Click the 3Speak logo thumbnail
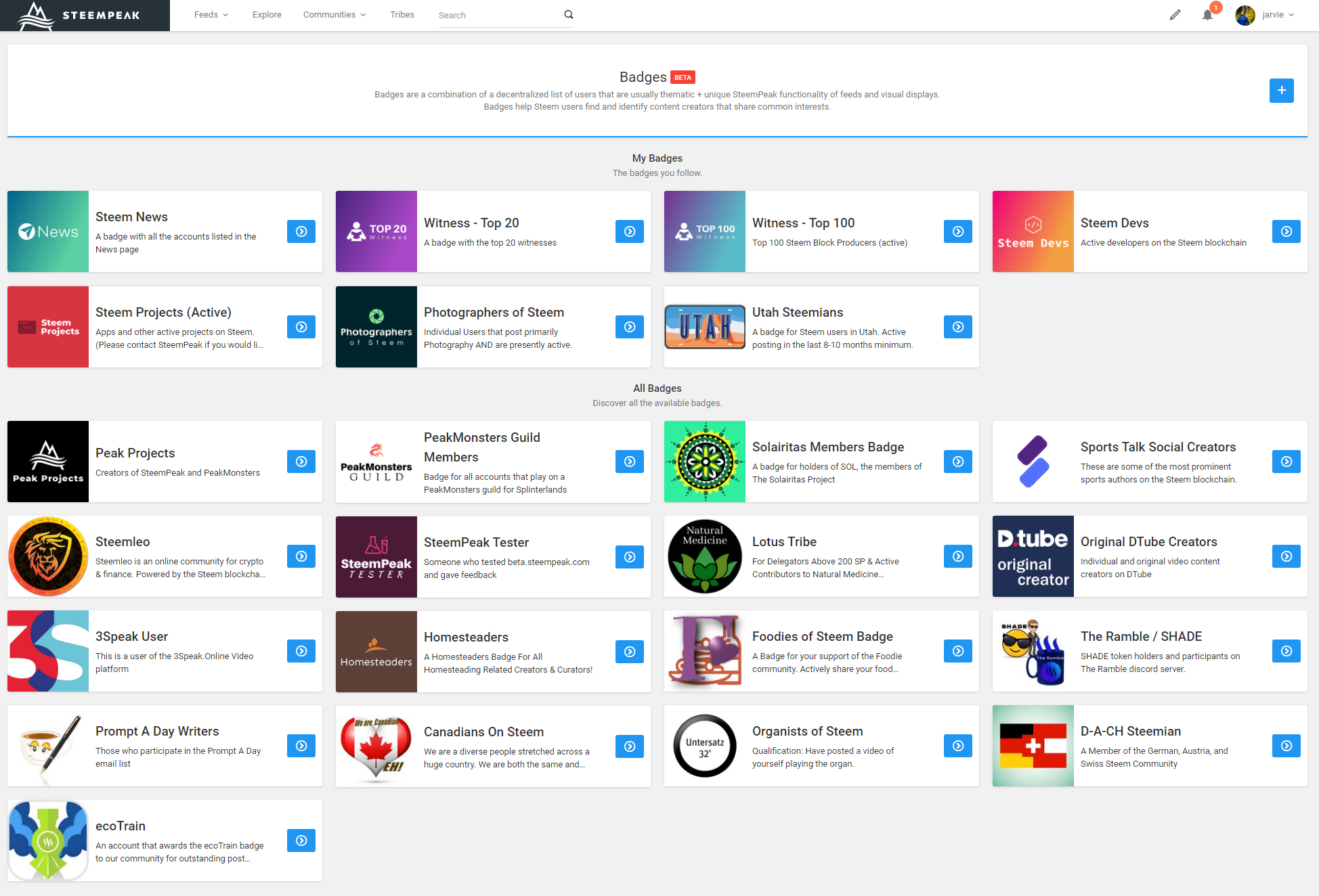Image resolution: width=1319 pixels, height=896 pixels. (48, 651)
